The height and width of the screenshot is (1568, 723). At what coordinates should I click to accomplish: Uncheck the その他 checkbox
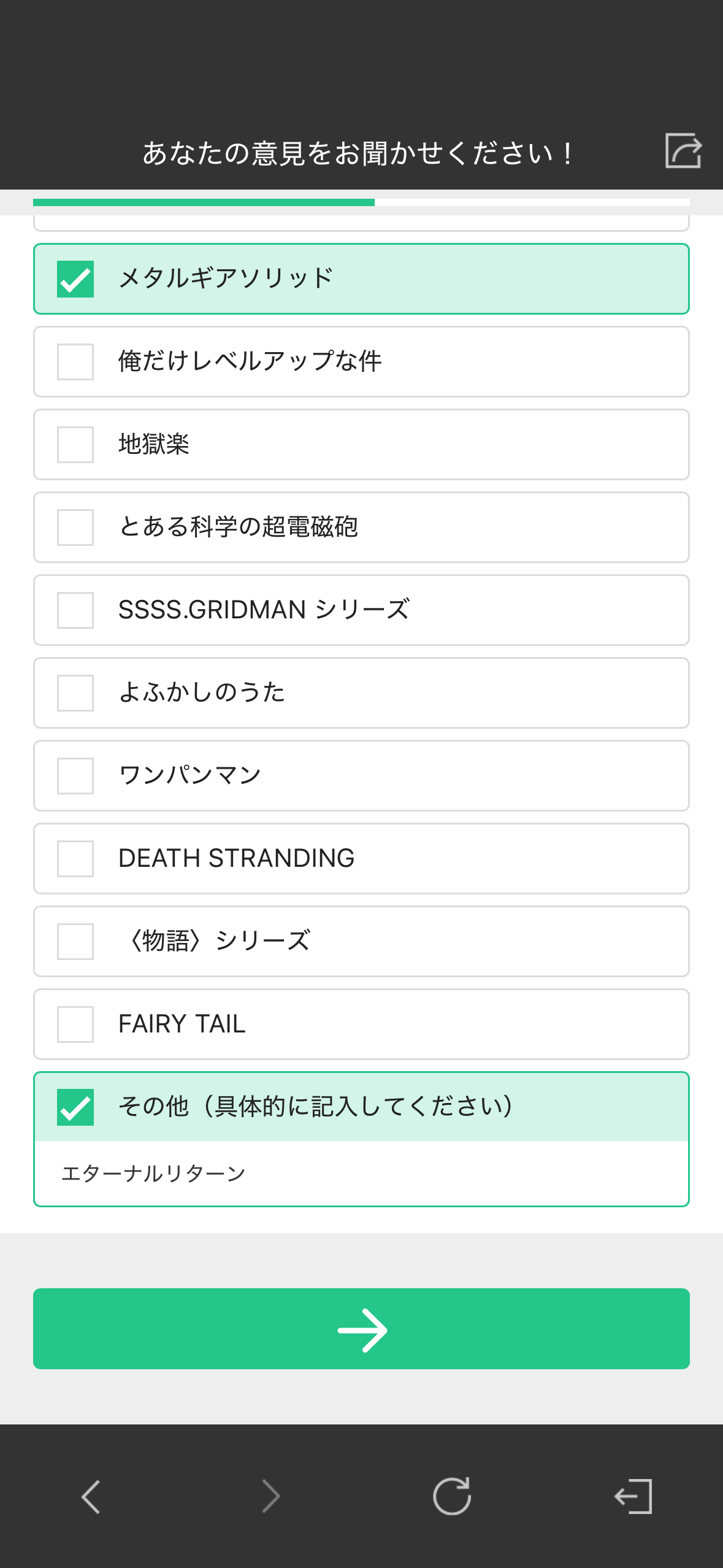[x=75, y=1107]
